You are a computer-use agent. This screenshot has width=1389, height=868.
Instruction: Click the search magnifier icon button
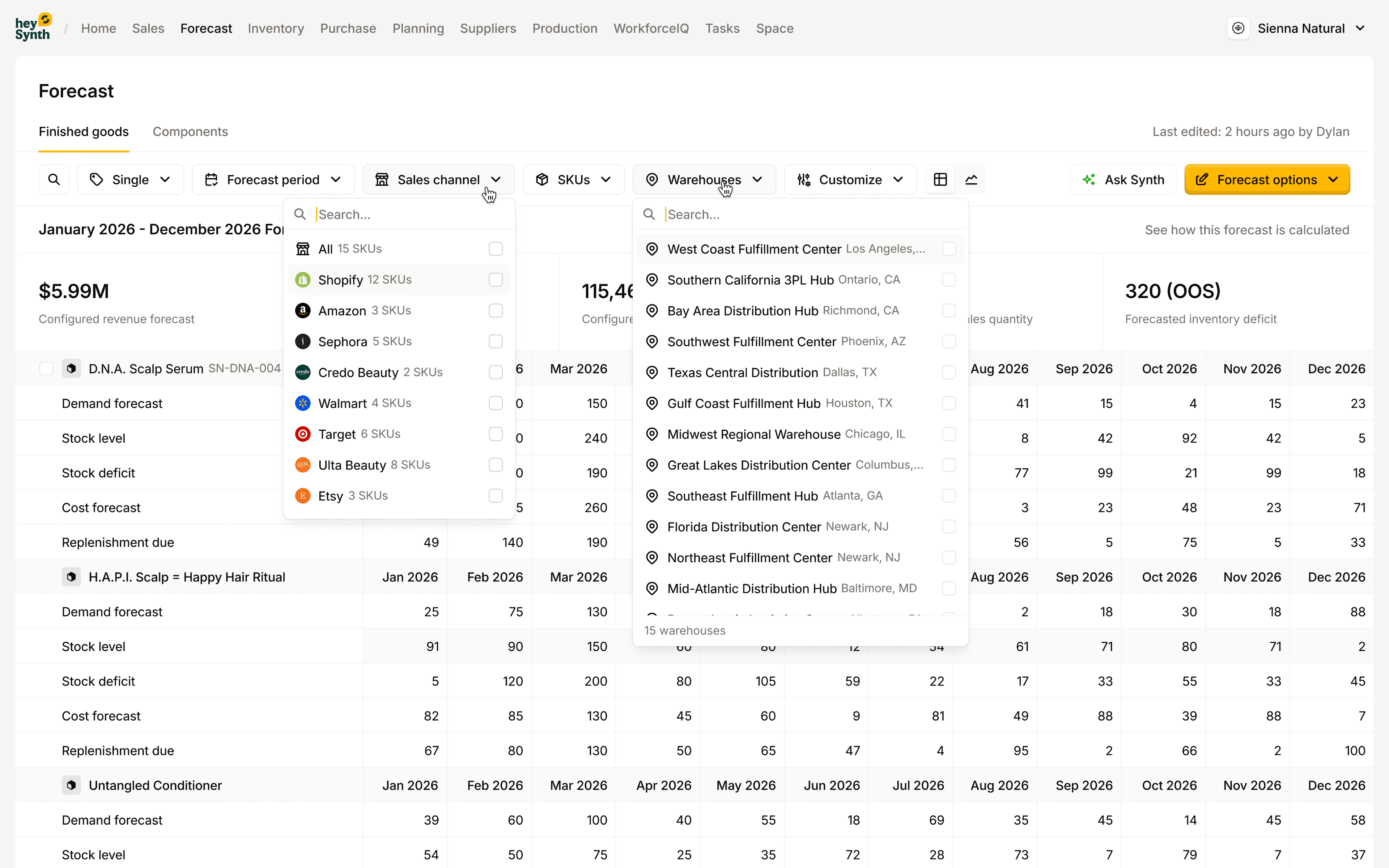pos(54,180)
